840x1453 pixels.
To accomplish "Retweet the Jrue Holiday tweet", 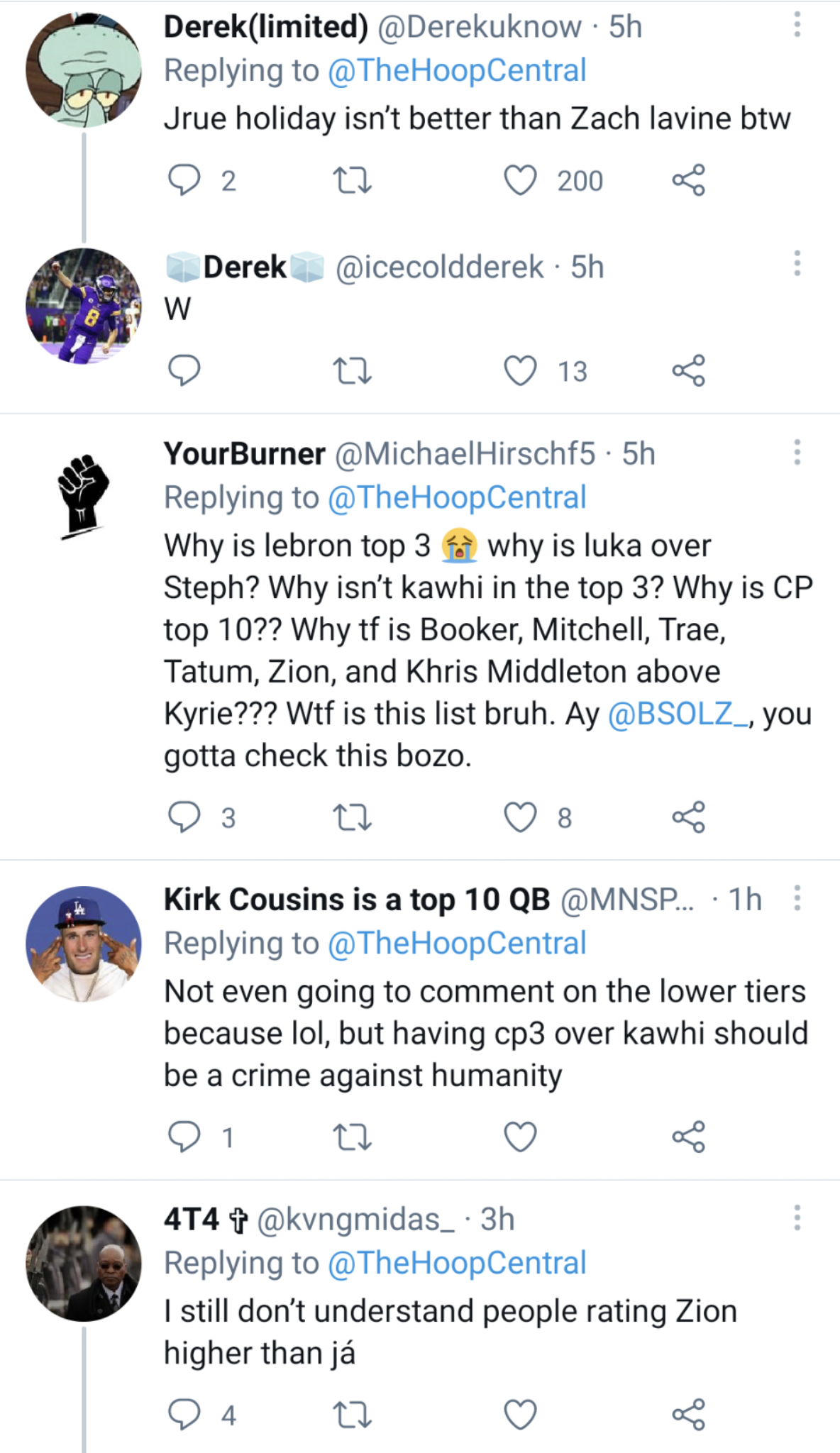I will (353, 180).
